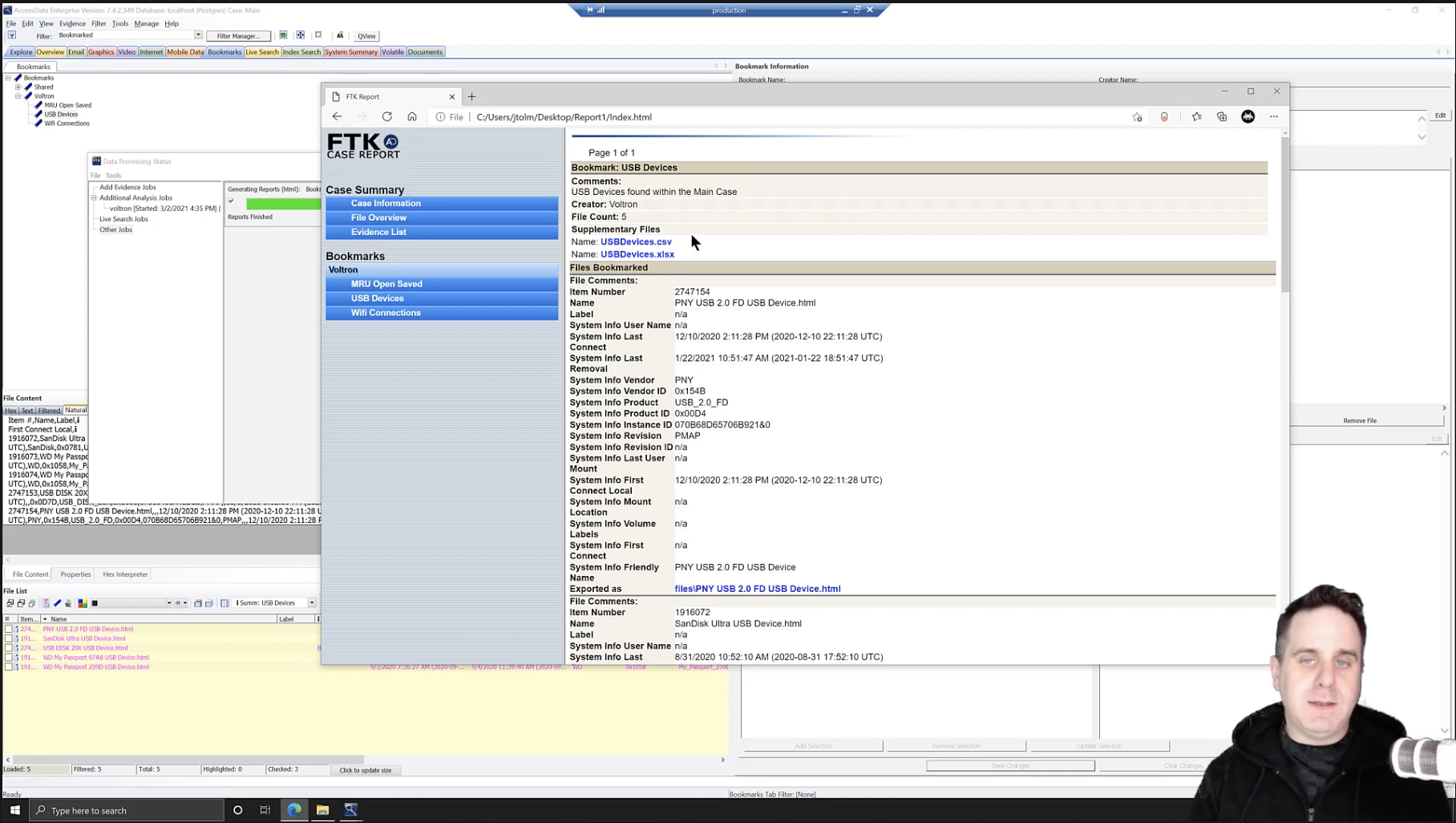Click the green filter toggle icon beside Filter Manager

pos(282,35)
